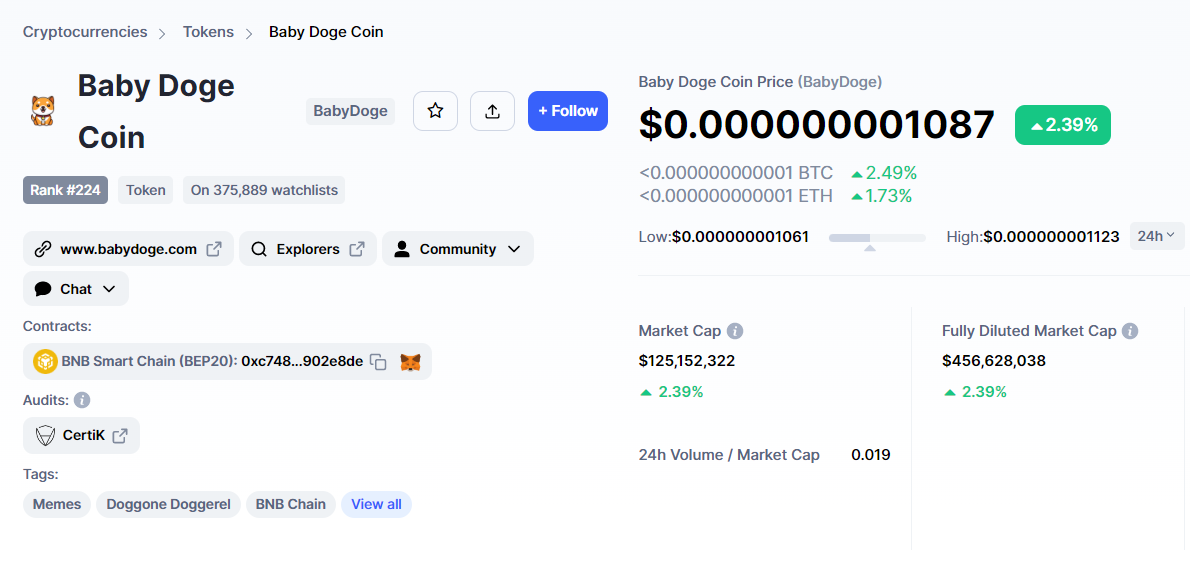Select the Memes tag
The height and width of the screenshot is (567, 1190).
[x=57, y=504]
